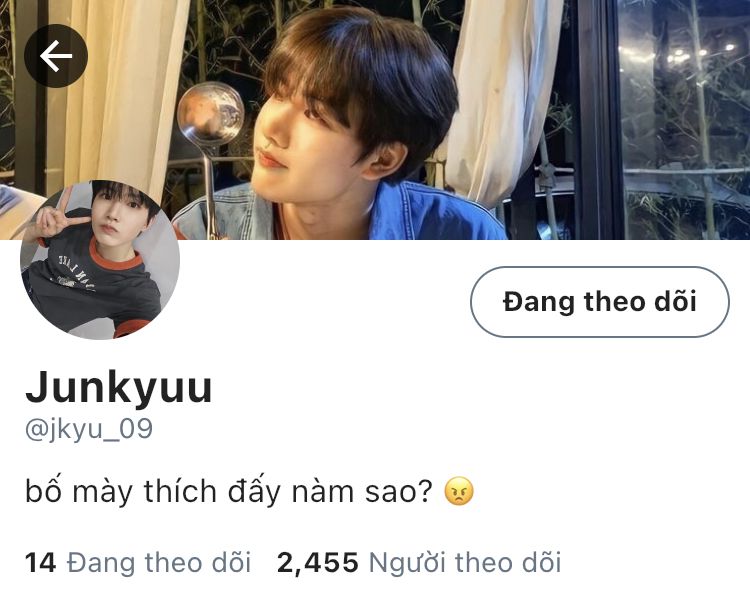This screenshot has width=750, height=607.
Task: Toggle the "Đang theo dõi" follow button
Action: tap(600, 302)
